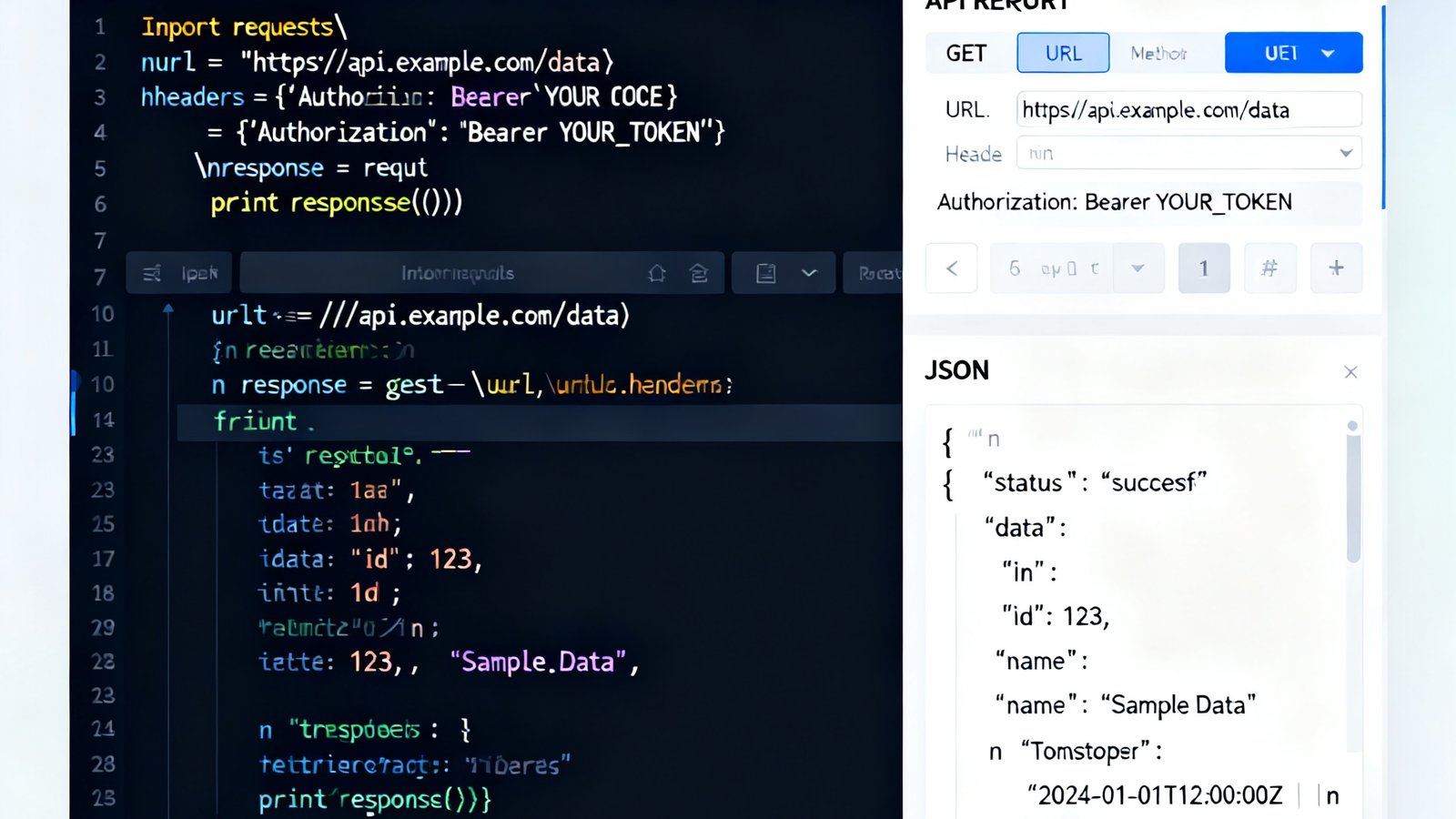Viewport: 1456px width, 819px height.
Task: Click the stacked house icon in editor toolbar
Action: point(699,273)
